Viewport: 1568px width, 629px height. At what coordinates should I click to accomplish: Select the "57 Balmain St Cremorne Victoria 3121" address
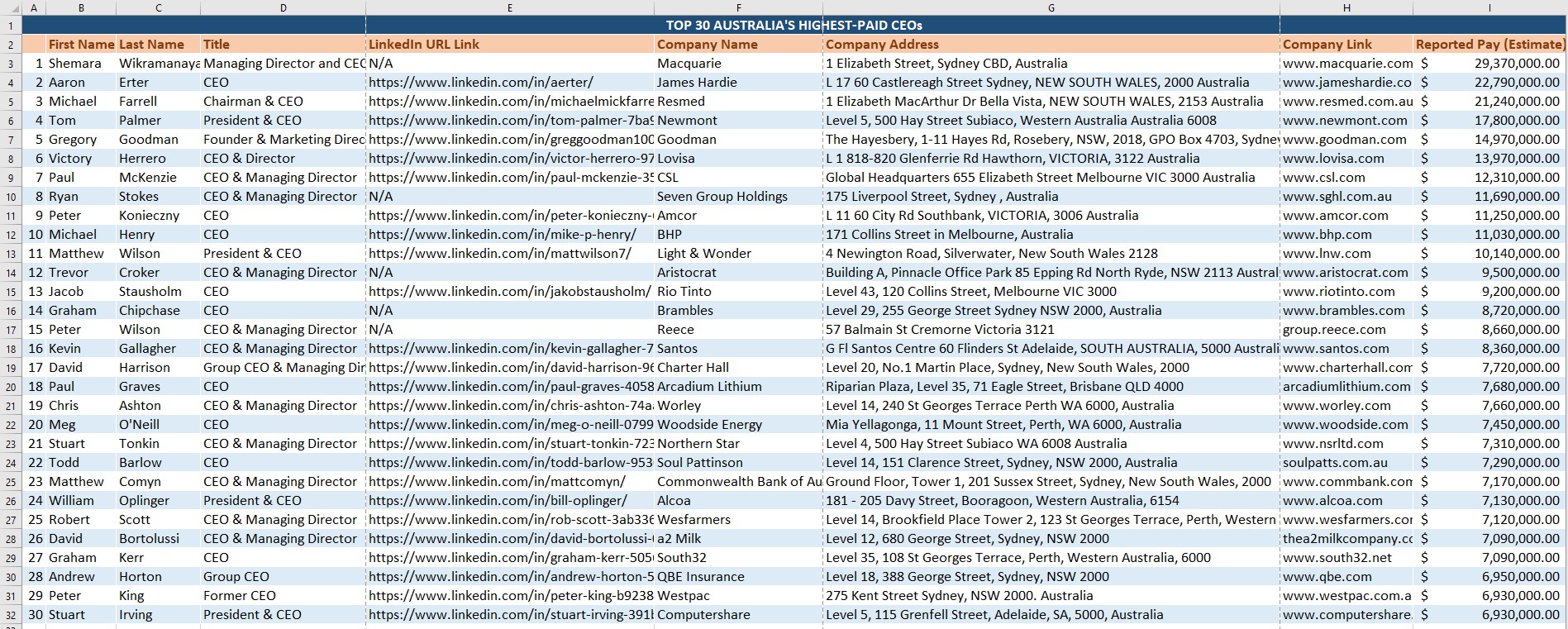[x=1051, y=330]
